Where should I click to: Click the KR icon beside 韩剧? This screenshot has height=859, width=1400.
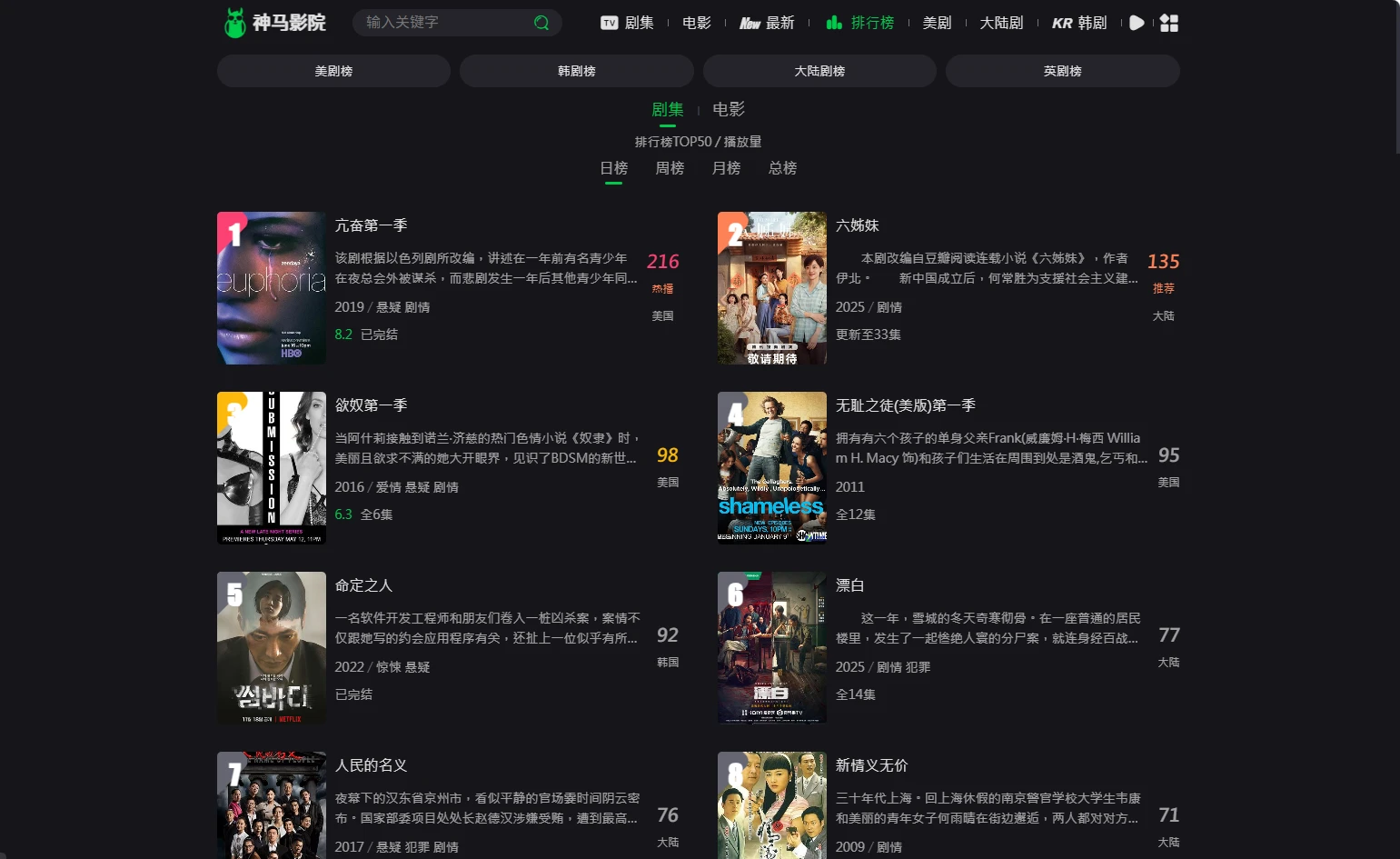pos(1062,23)
